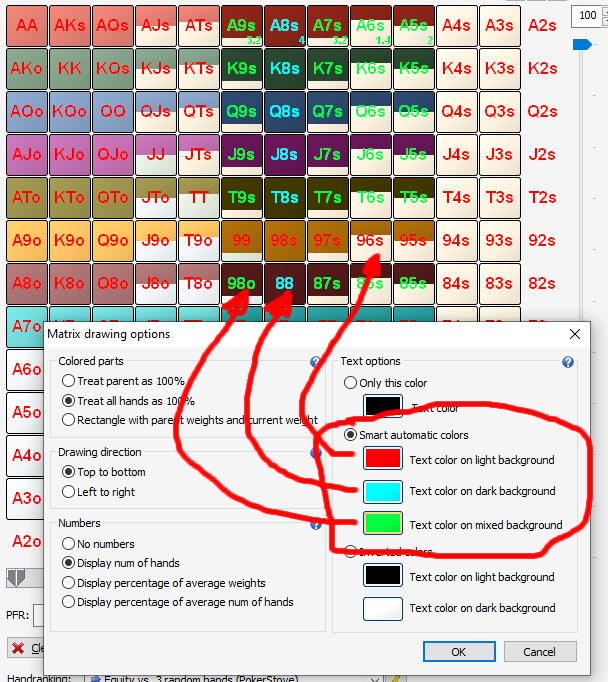Click the grey slider thumb above PFR

pos(17,578)
